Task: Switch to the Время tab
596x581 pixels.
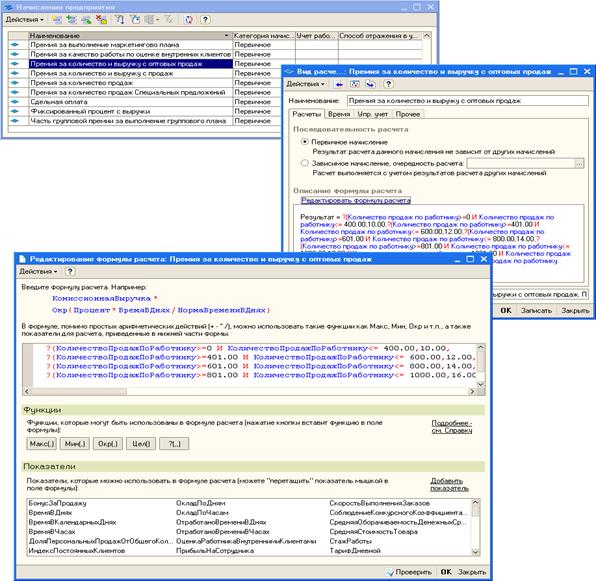Action: click(339, 114)
